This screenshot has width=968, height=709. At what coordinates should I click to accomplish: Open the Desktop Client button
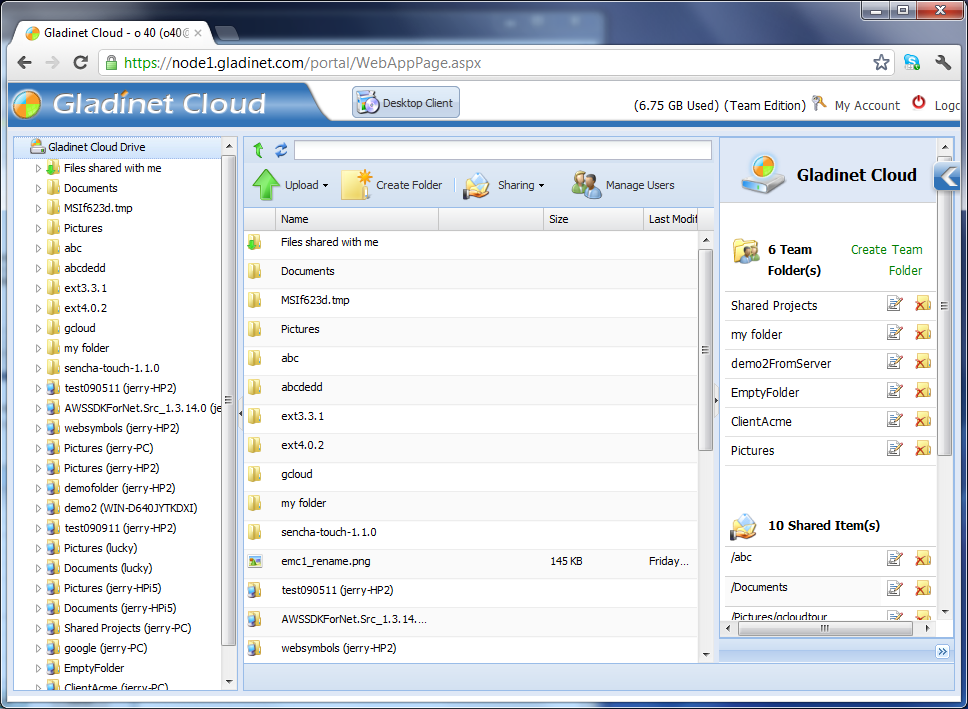pos(406,103)
